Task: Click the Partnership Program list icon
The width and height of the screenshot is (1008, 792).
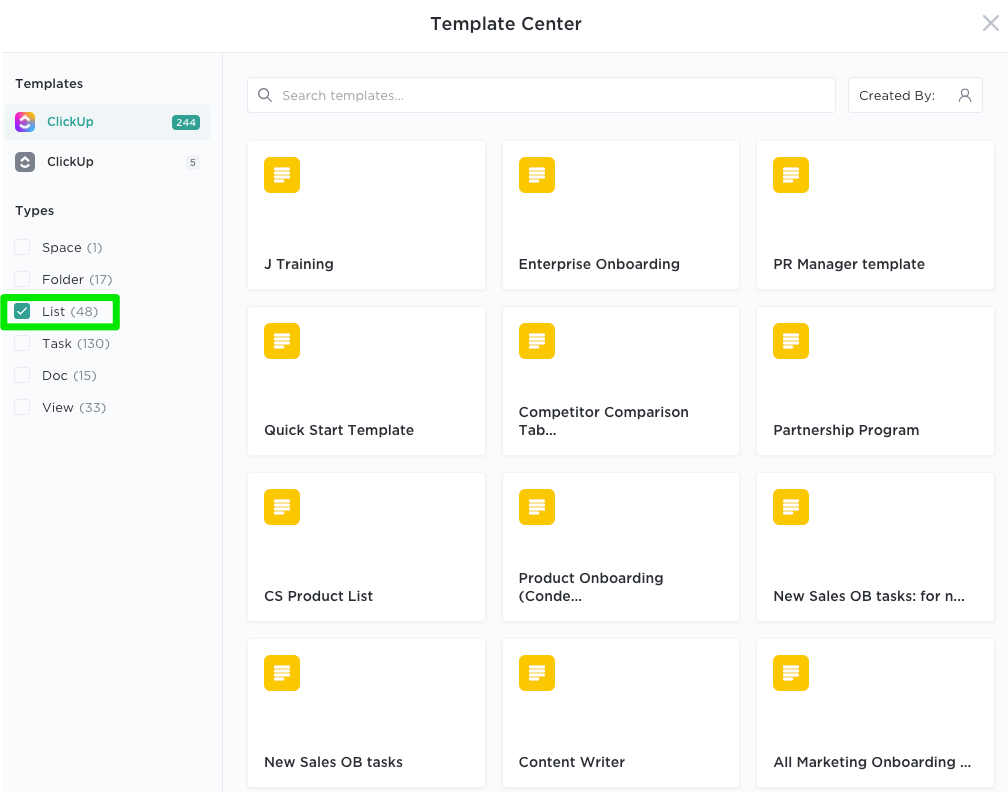Action: click(791, 341)
